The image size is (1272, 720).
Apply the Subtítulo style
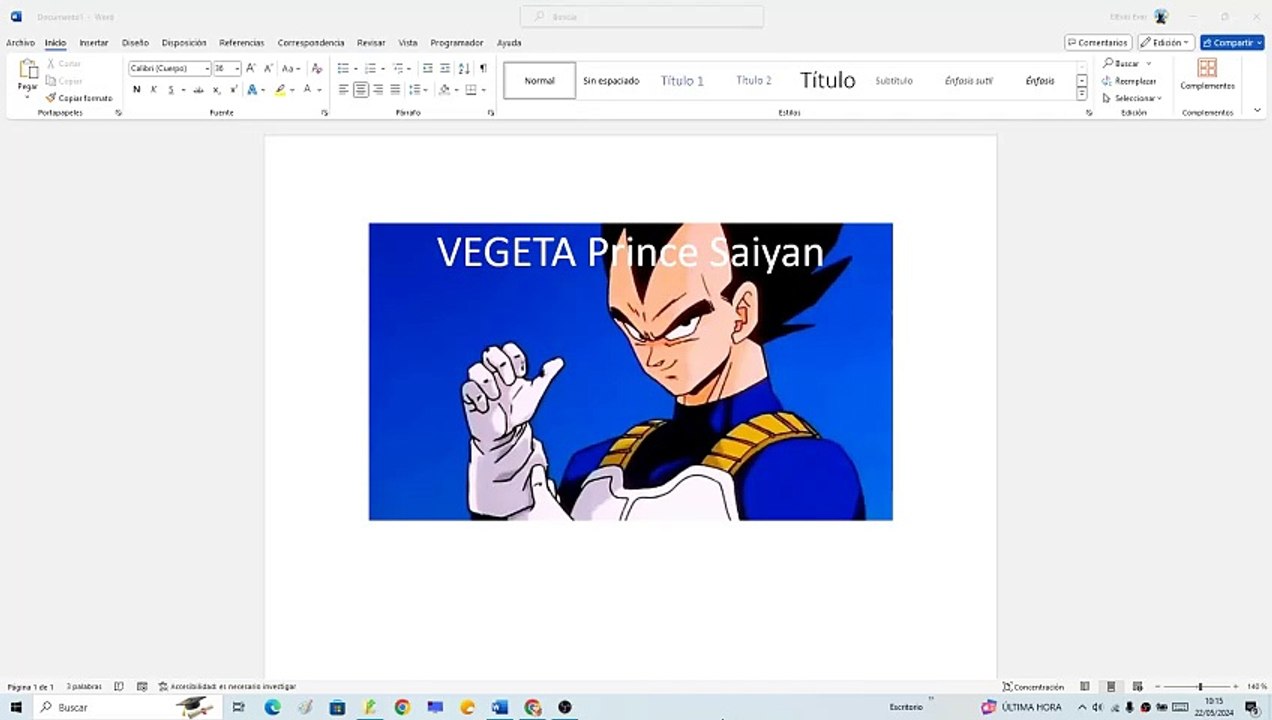(x=894, y=80)
